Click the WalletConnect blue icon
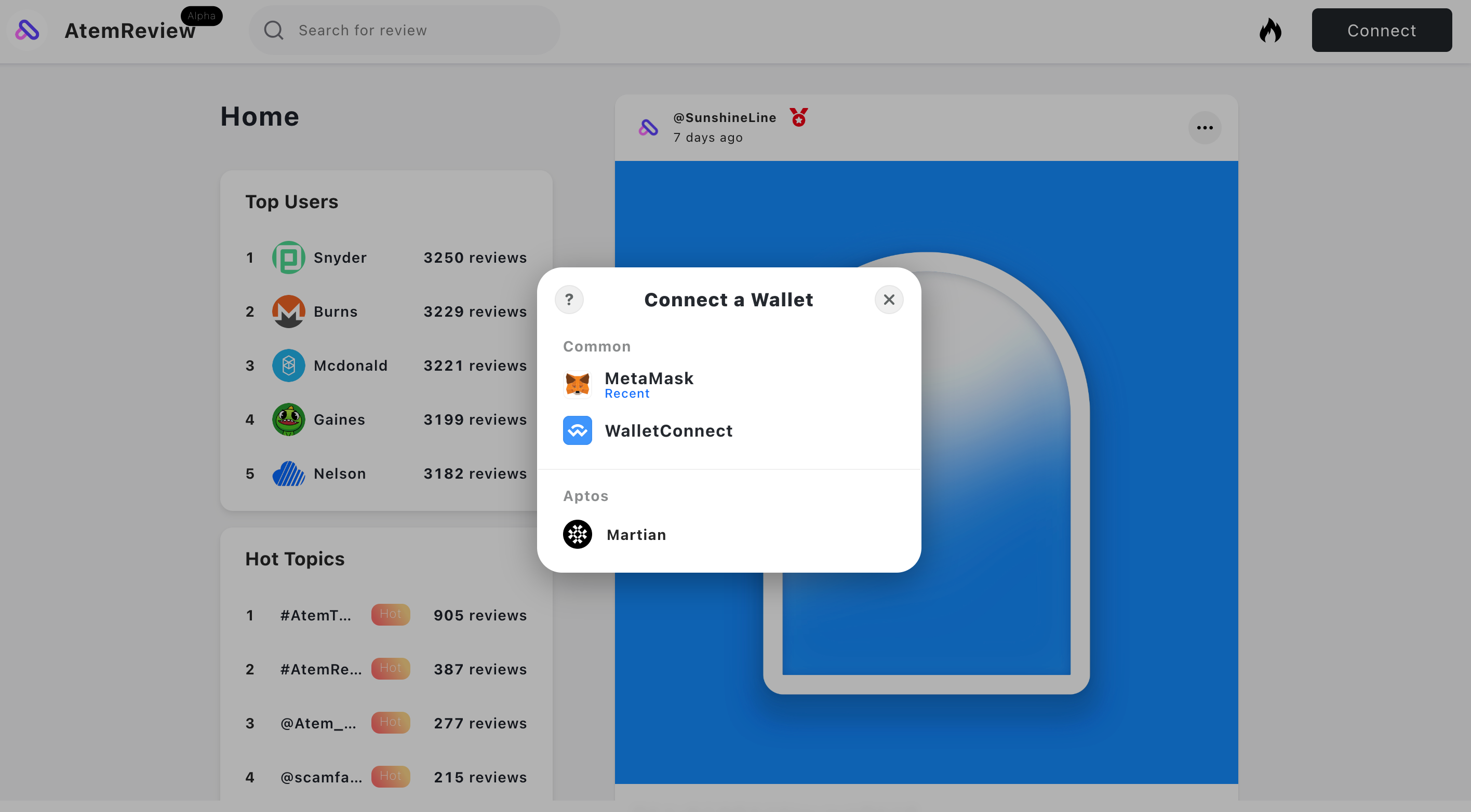1471x812 pixels. (577, 430)
